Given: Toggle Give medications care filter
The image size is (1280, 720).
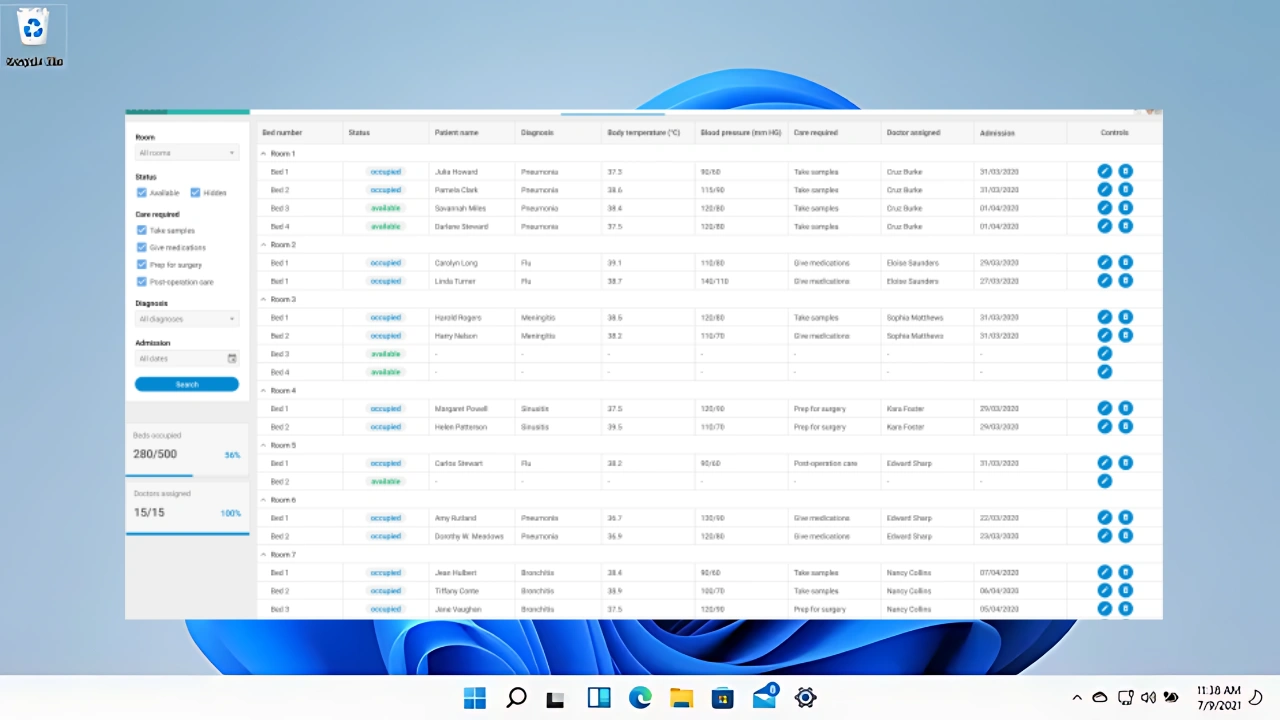Looking at the screenshot, I should click(142, 247).
